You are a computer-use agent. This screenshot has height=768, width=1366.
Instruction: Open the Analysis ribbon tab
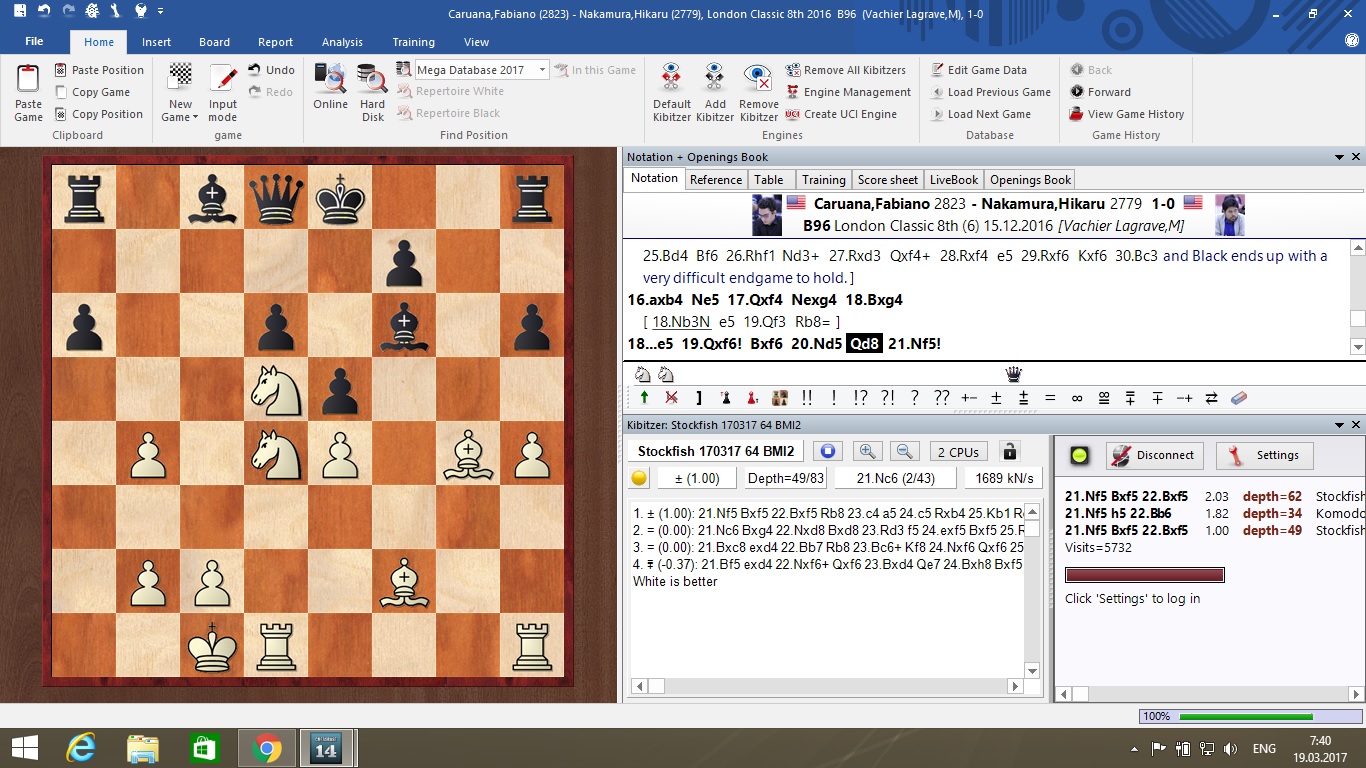342,42
